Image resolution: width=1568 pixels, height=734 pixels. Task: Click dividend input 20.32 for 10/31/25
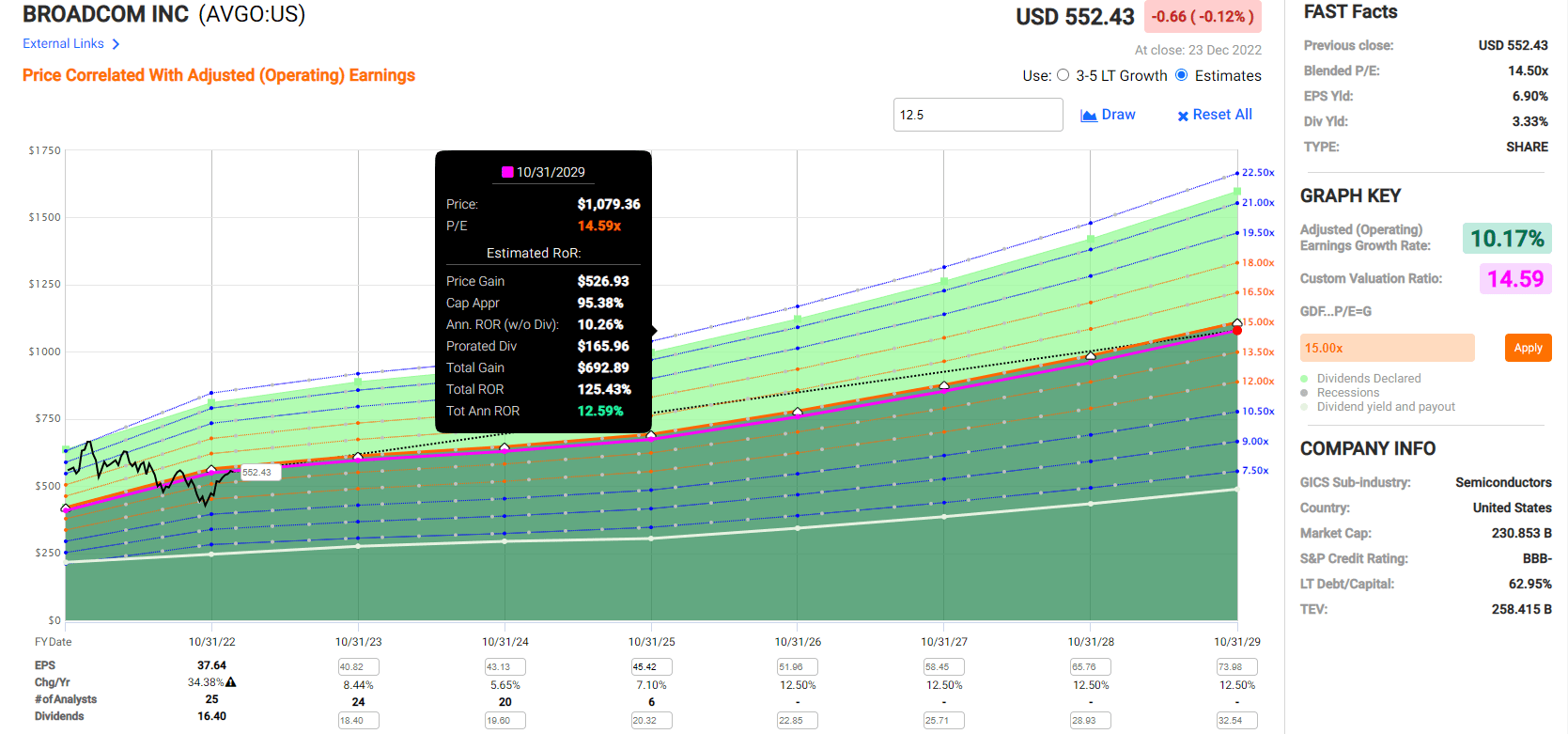pos(651,720)
